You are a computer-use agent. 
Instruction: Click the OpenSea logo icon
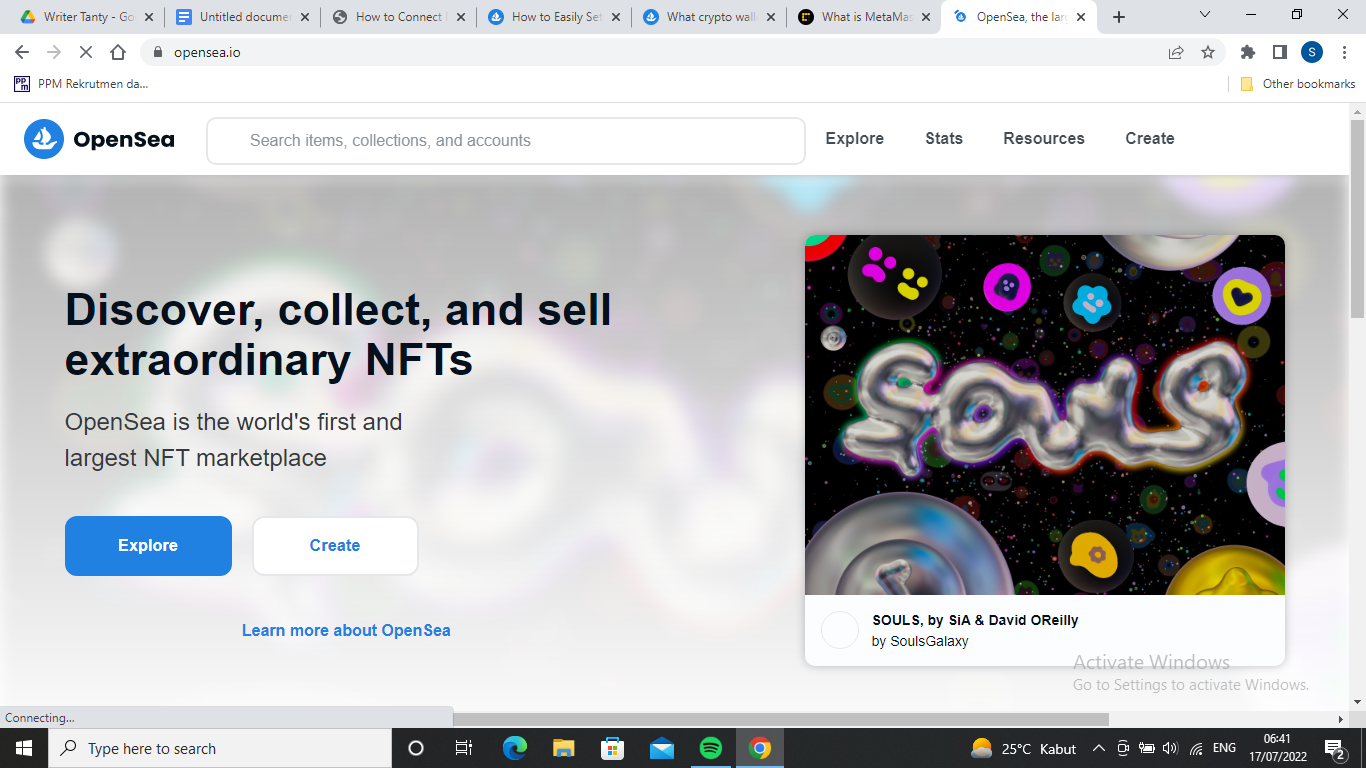(x=44, y=139)
